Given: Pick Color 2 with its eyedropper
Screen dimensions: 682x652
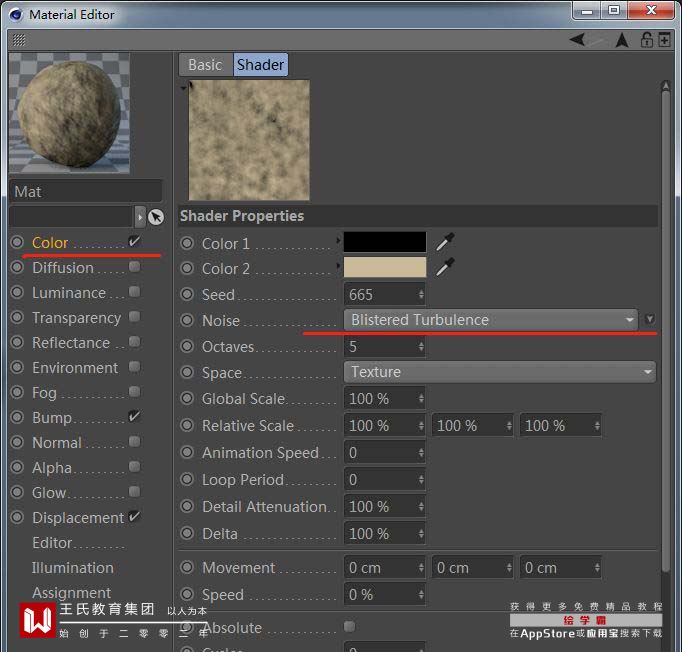Looking at the screenshot, I should pyautogui.click(x=445, y=267).
